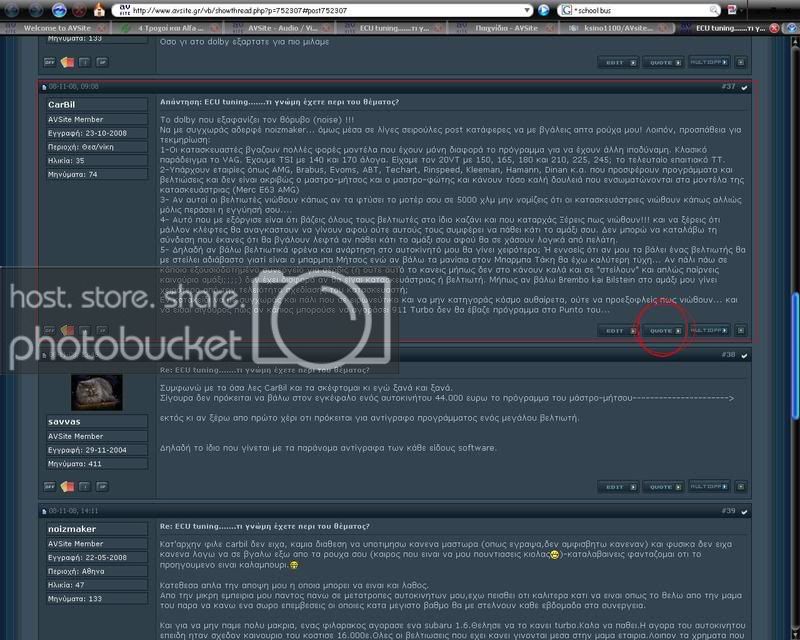Open noizmaker's username link on post #39
The image size is (800, 640).
pos(72,529)
